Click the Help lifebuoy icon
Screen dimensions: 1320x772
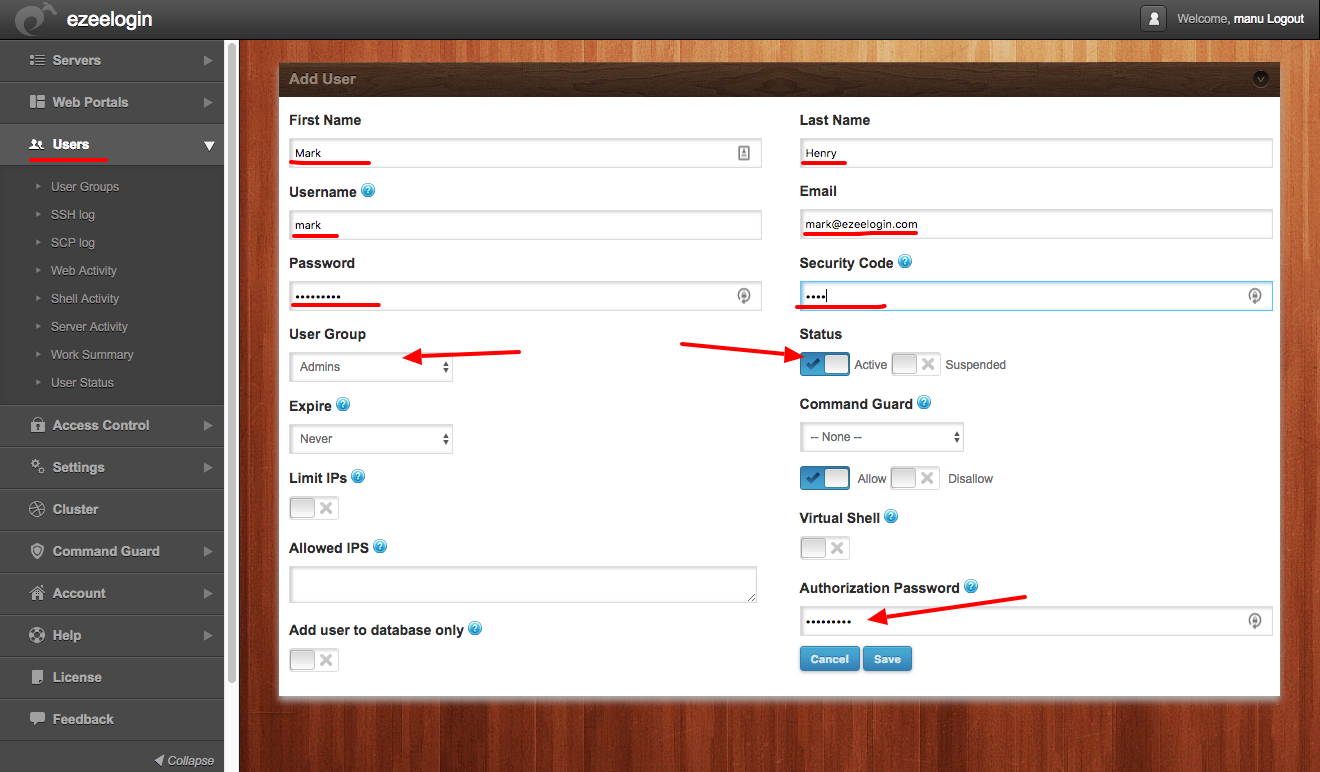(x=37, y=635)
